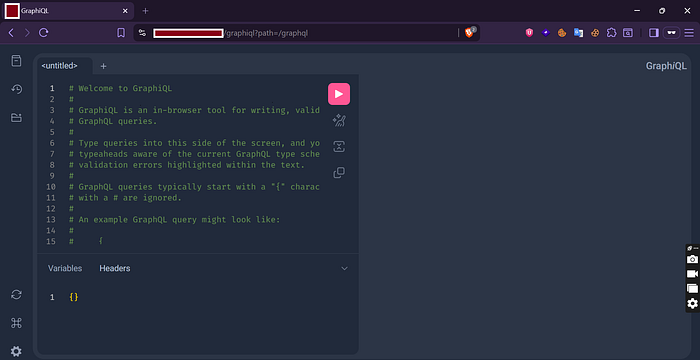Viewport: 700px width, 360px height.
Task: Show the query history panel
Action: click(17, 89)
